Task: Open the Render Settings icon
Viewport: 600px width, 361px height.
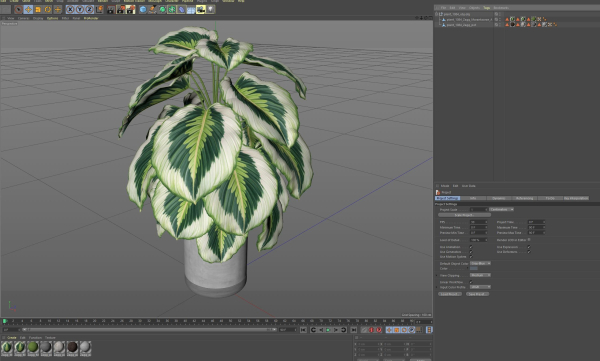Action: (130, 10)
